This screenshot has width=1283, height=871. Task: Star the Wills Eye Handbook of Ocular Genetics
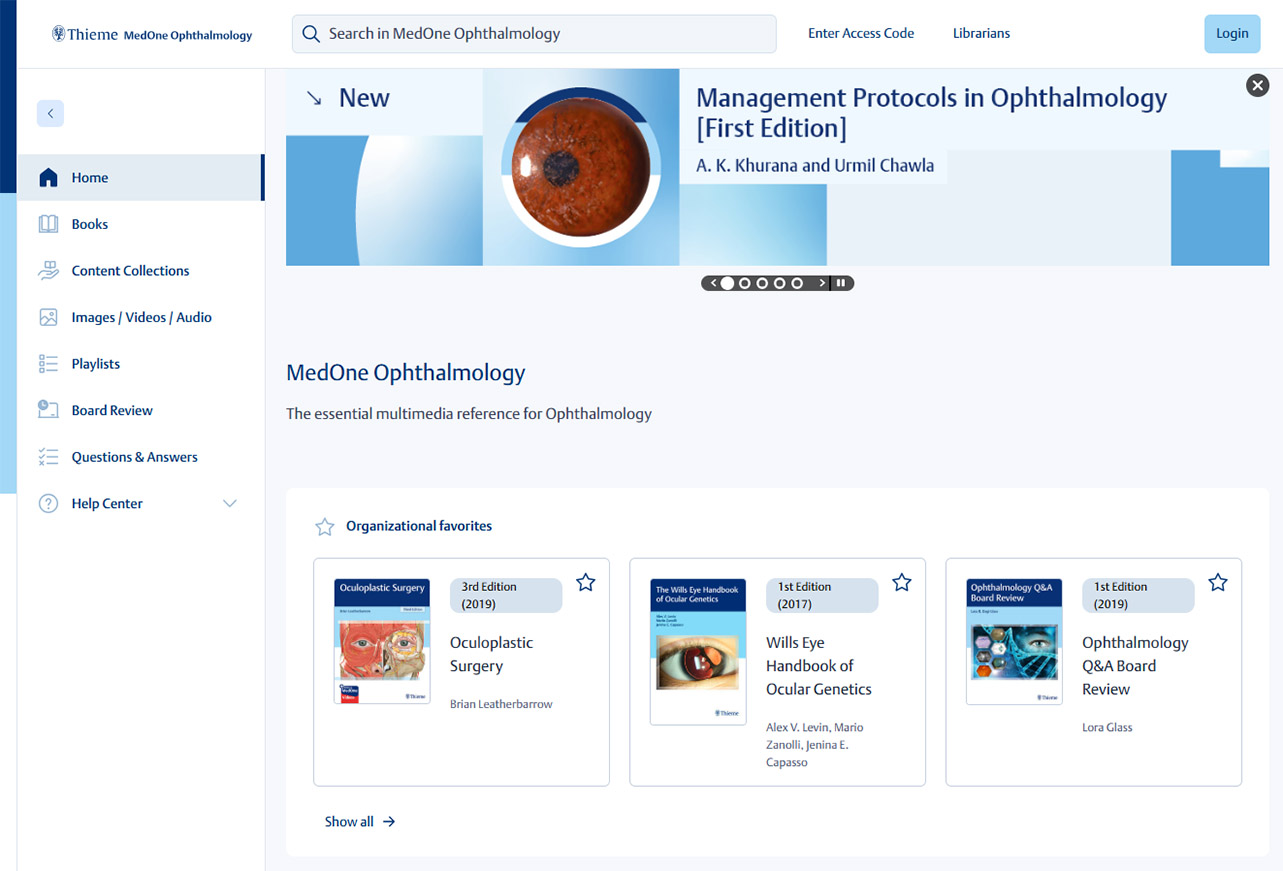coord(902,582)
